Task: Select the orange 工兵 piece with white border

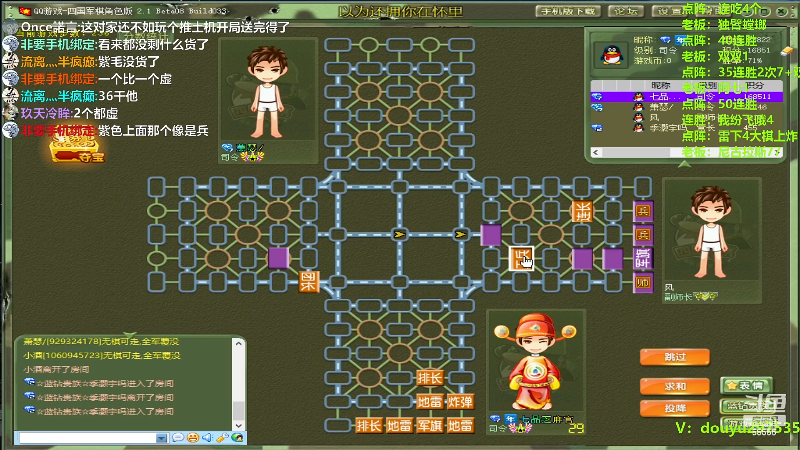Action: (521, 258)
